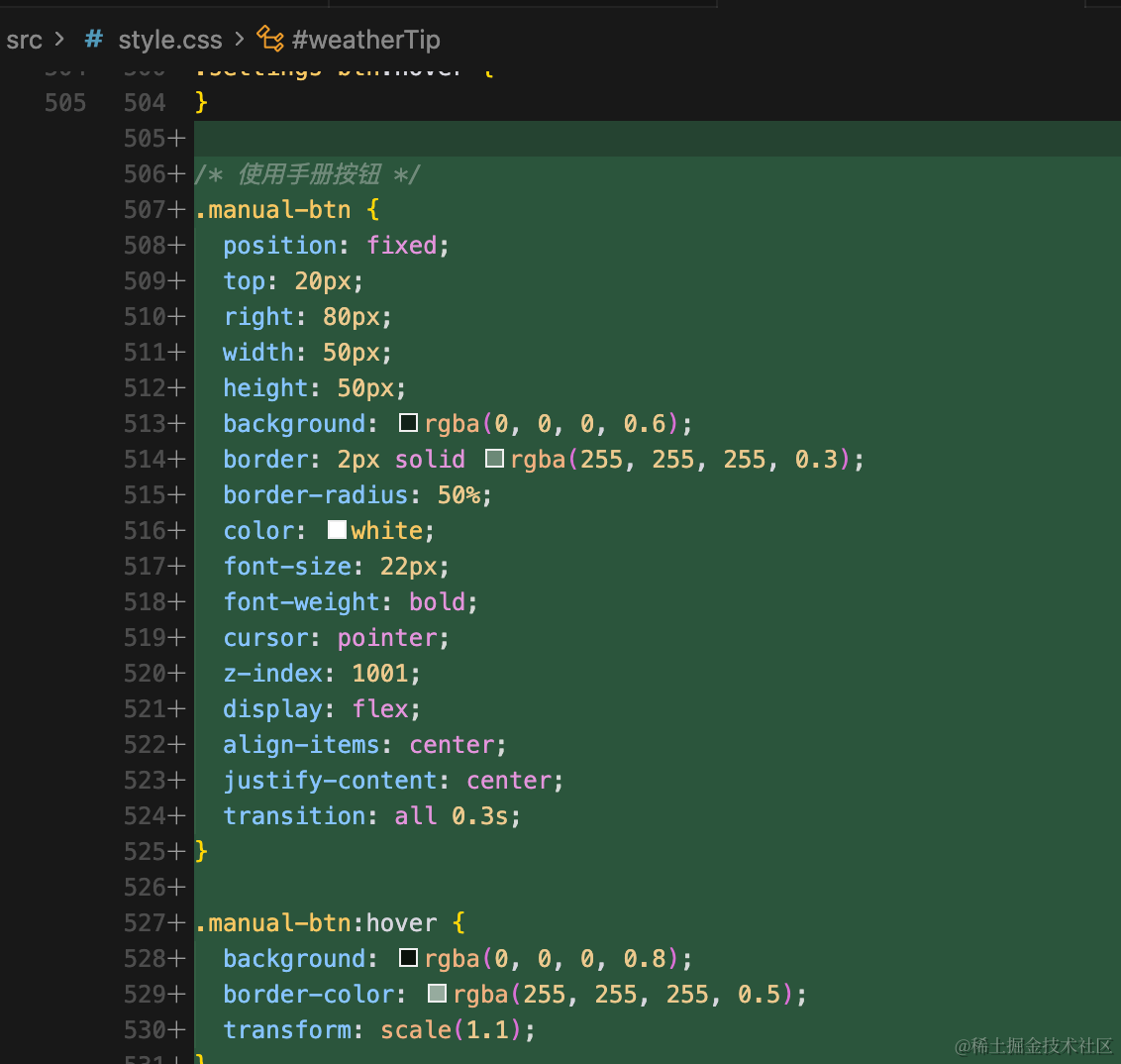Image resolution: width=1121 pixels, height=1064 pixels.
Task: Open background color swatch on line 528
Action: (x=408, y=957)
